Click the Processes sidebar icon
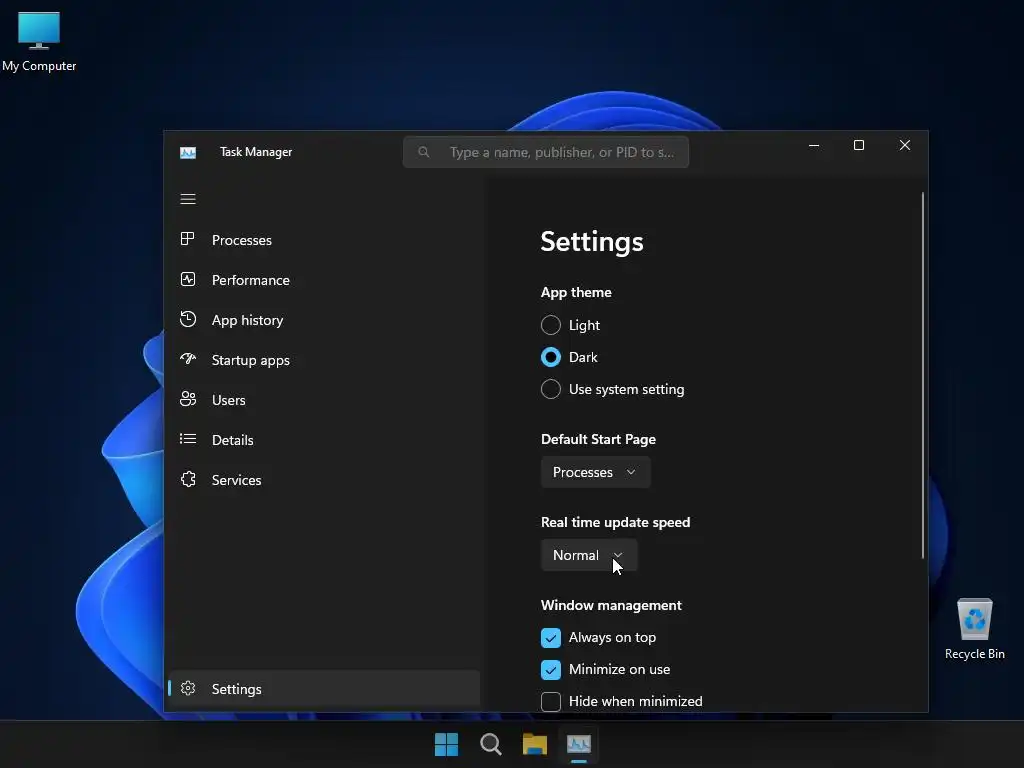 (187, 239)
